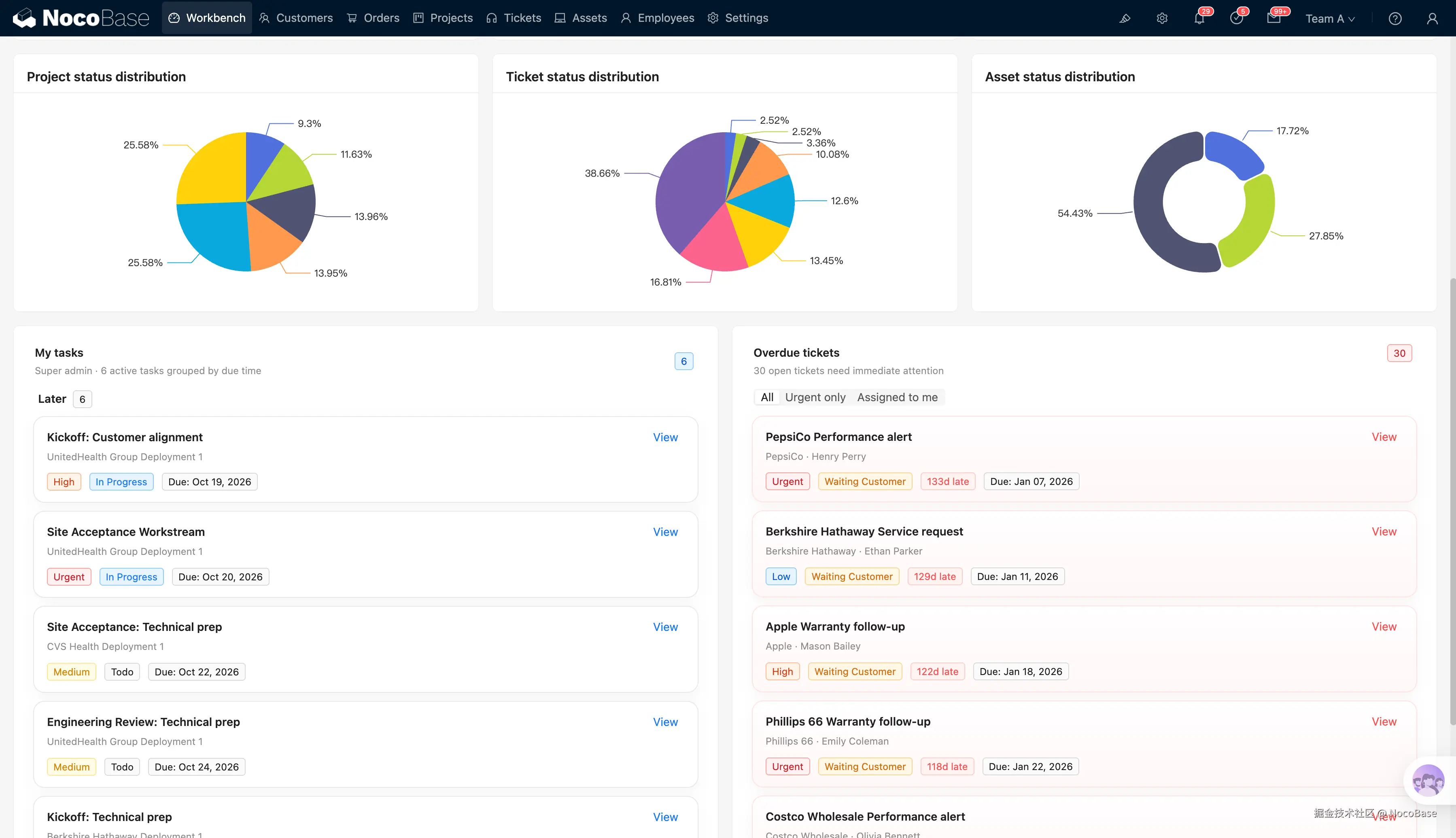Viewport: 1456px width, 838px height.
Task: Open the Settings menu in navigation bar
Action: click(x=737, y=18)
